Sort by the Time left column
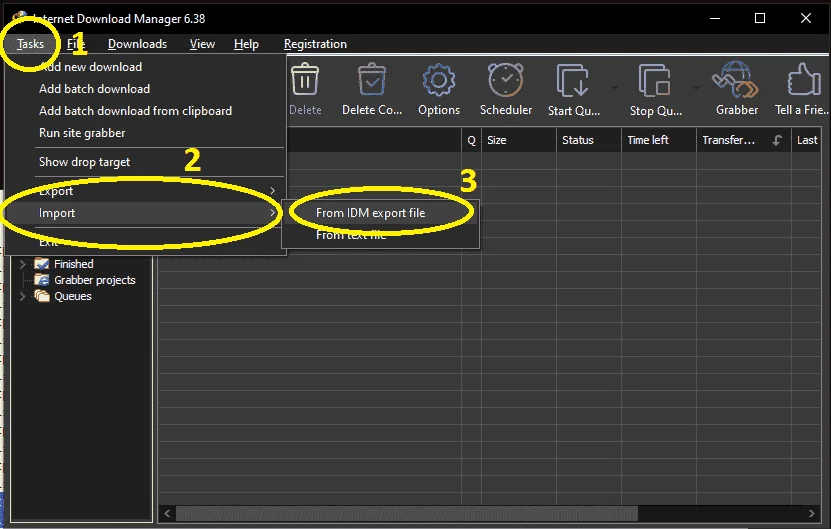Viewport: 831px width, 529px height. (x=659, y=140)
